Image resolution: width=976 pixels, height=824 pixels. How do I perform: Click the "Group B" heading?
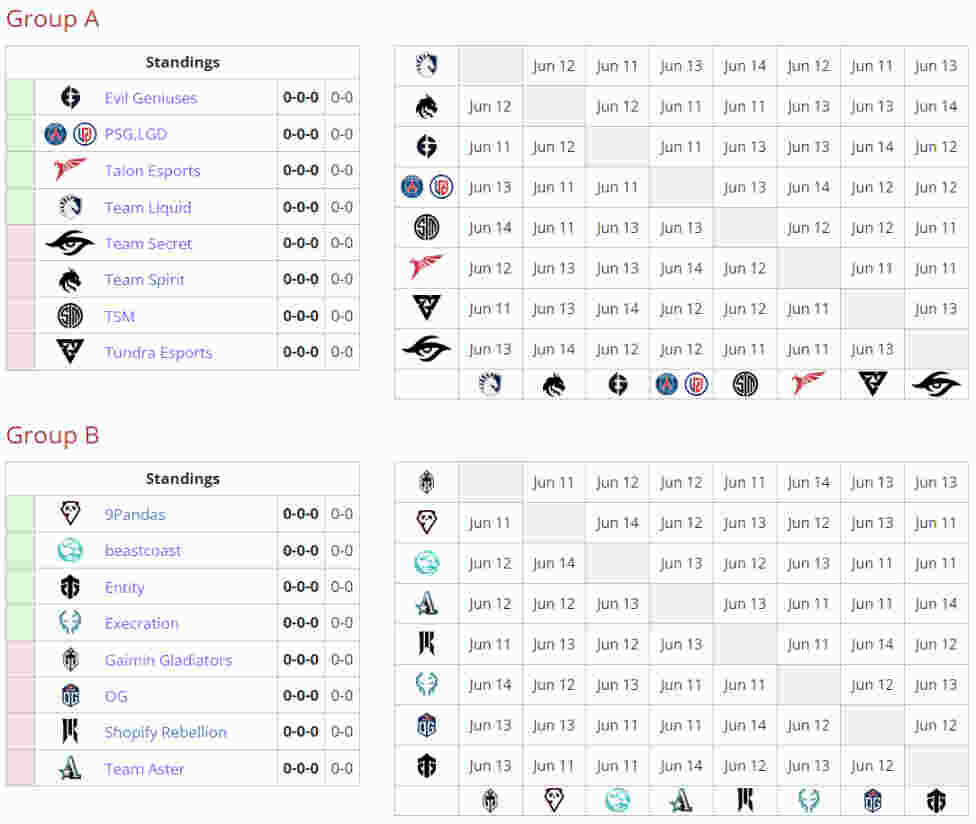click(53, 435)
